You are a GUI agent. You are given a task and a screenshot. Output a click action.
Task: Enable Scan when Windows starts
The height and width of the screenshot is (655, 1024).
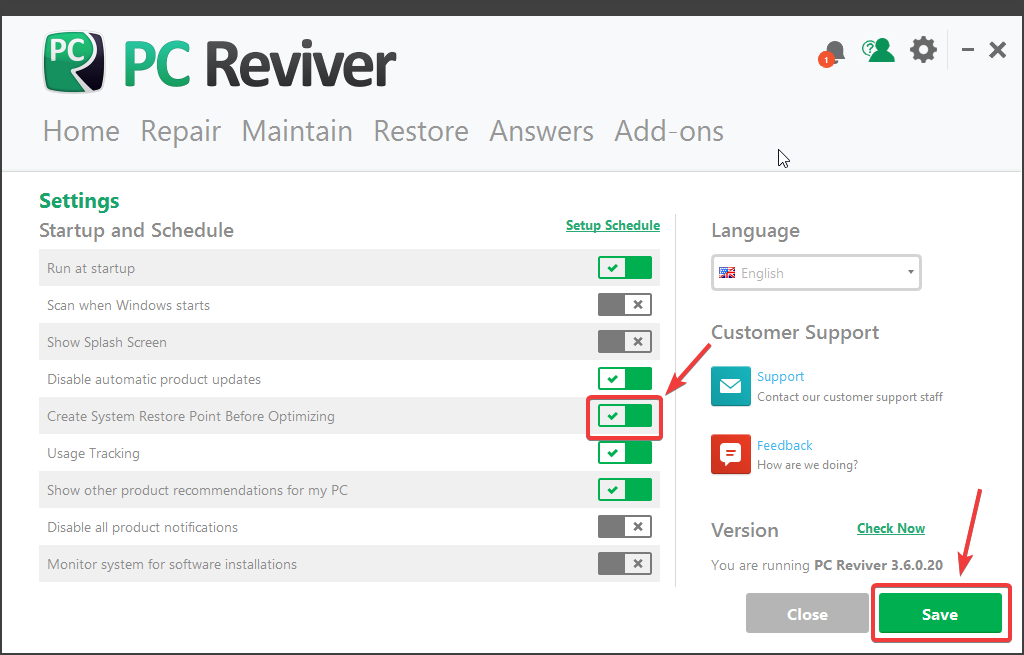tap(625, 304)
